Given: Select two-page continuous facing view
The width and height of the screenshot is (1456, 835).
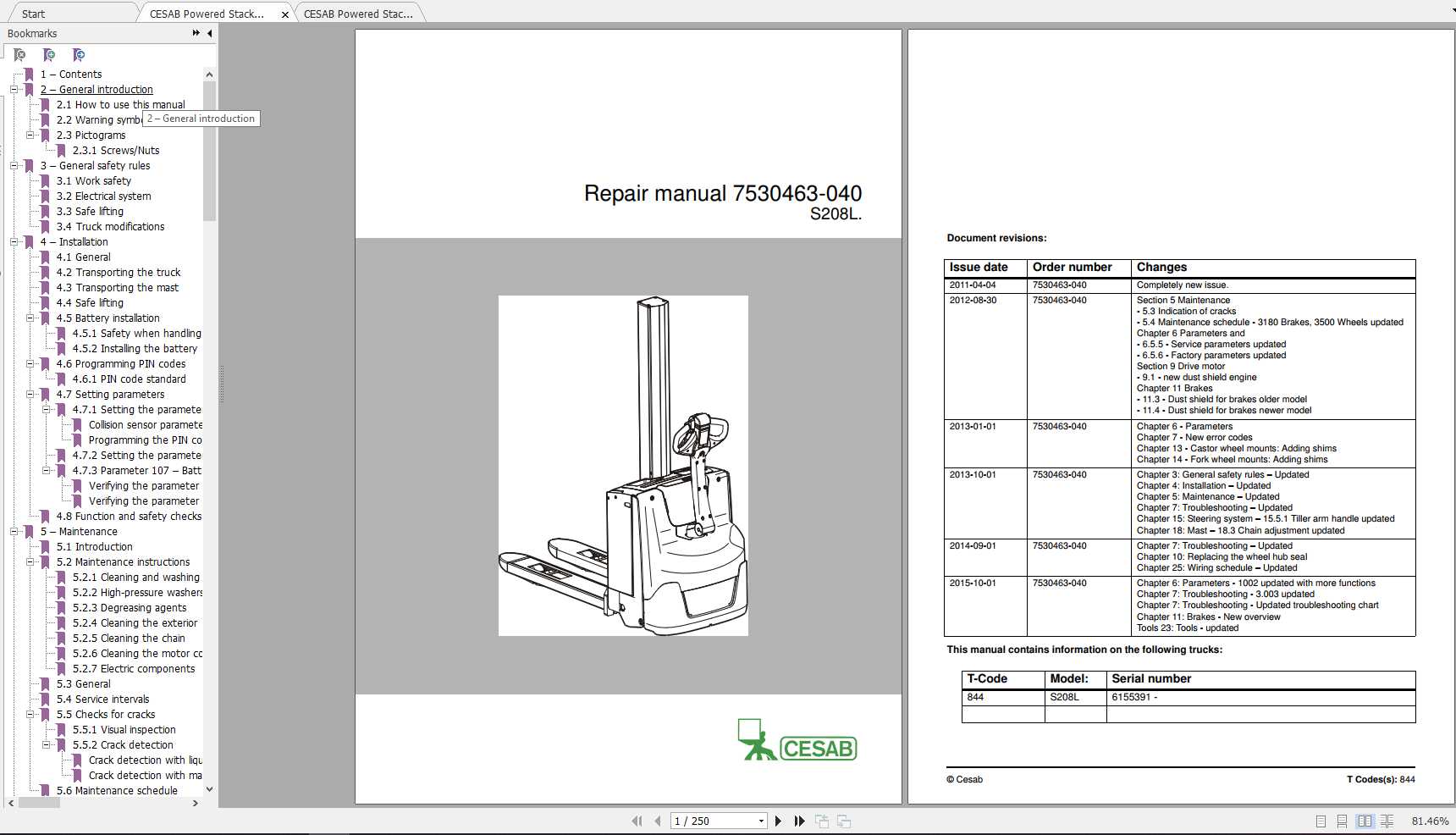Looking at the screenshot, I should pos(1387,821).
